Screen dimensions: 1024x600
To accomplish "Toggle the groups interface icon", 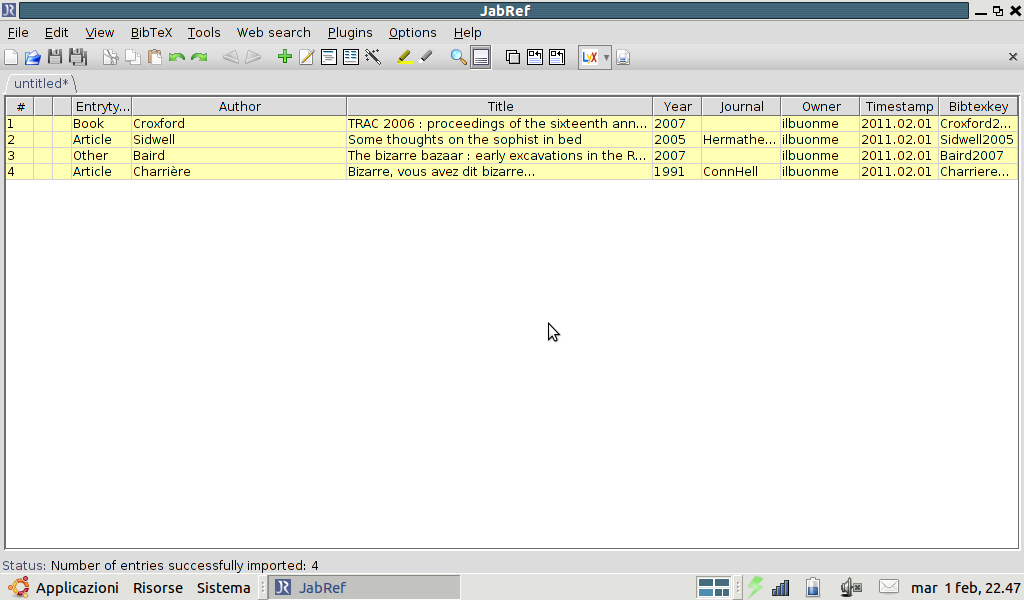I will pyautogui.click(x=513, y=57).
